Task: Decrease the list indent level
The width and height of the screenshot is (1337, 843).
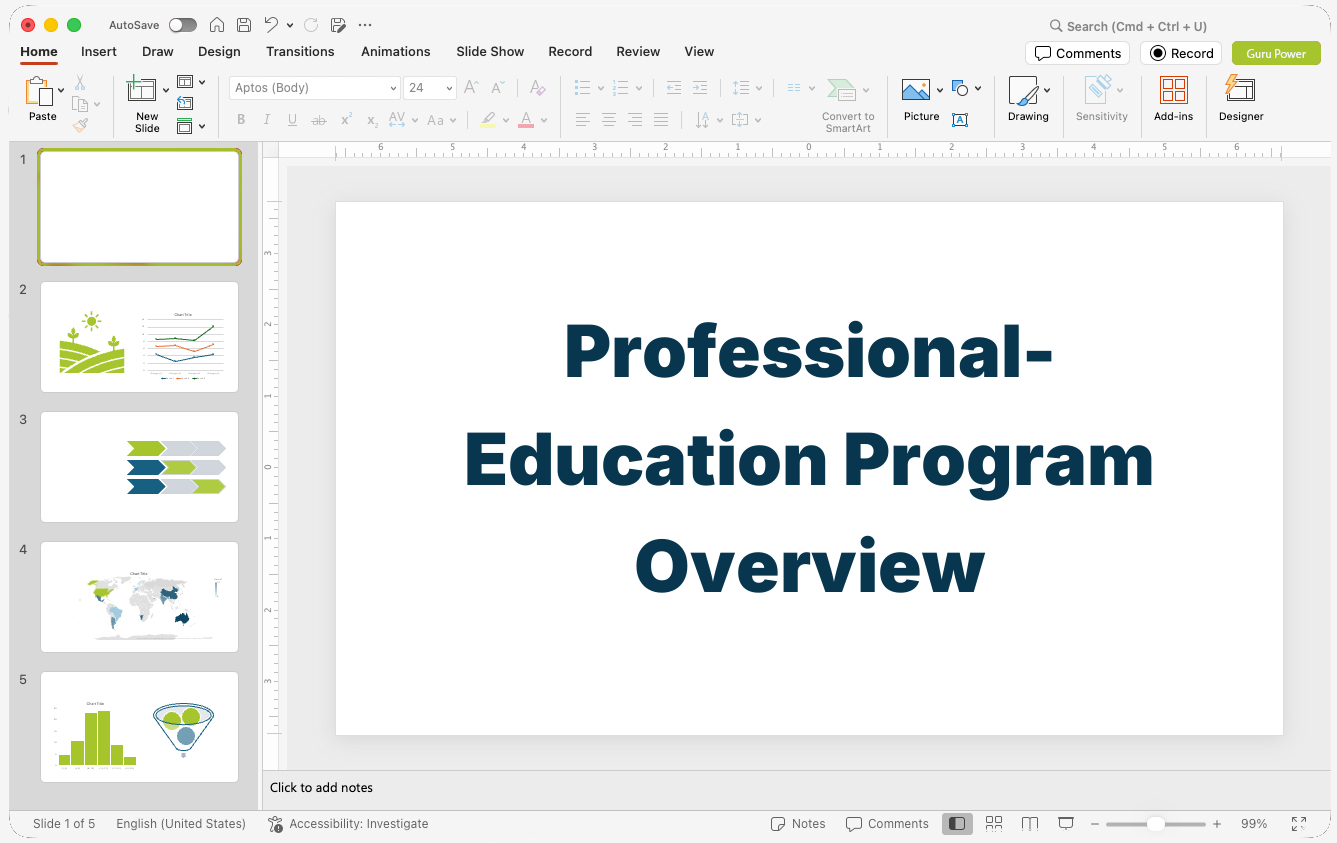Action: click(674, 88)
